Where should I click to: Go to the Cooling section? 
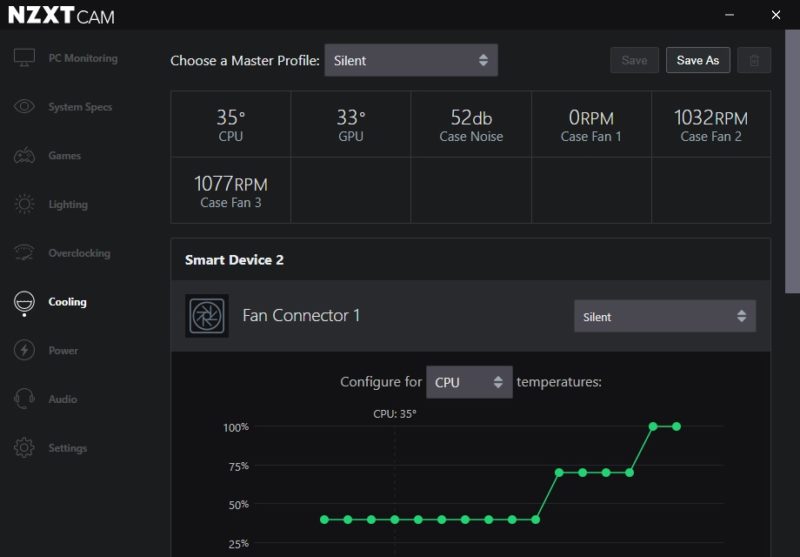point(67,302)
